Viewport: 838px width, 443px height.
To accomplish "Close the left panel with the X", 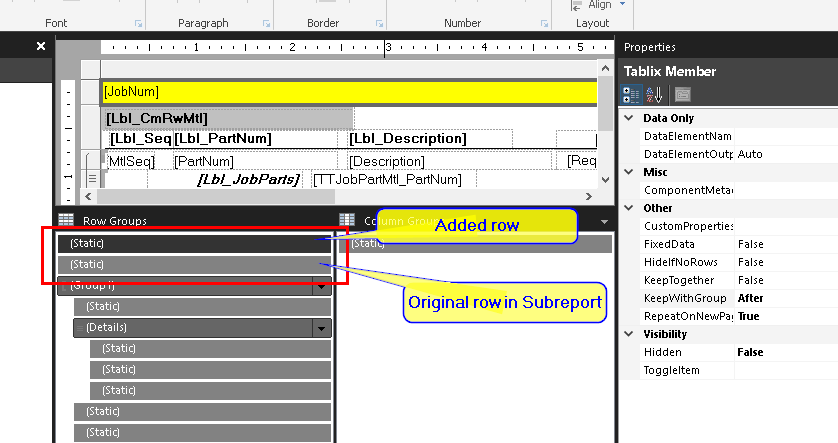I will click(41, 46).
